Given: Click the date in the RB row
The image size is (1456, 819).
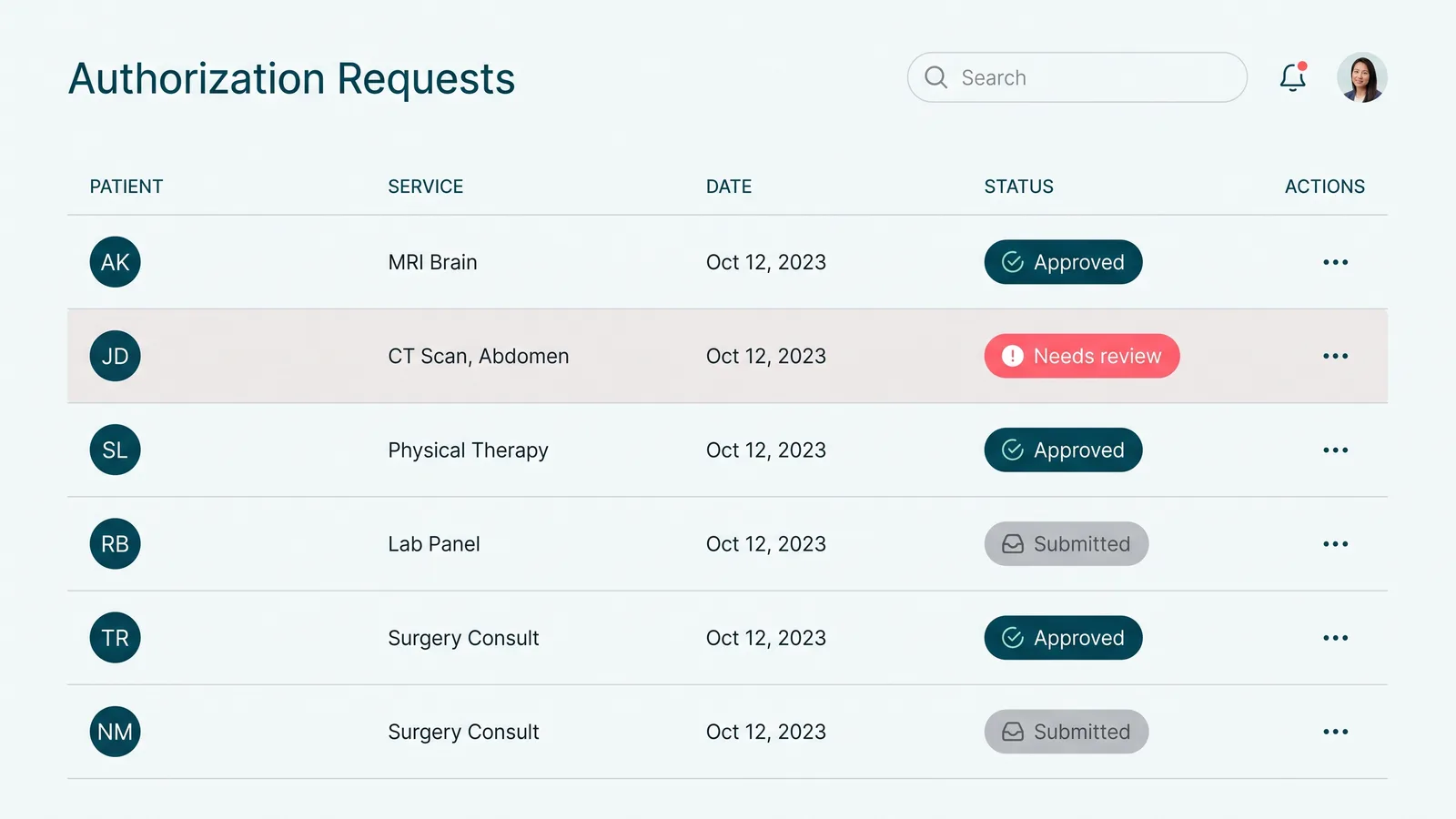Looking at the screenshot, I should tap(766, 544).
